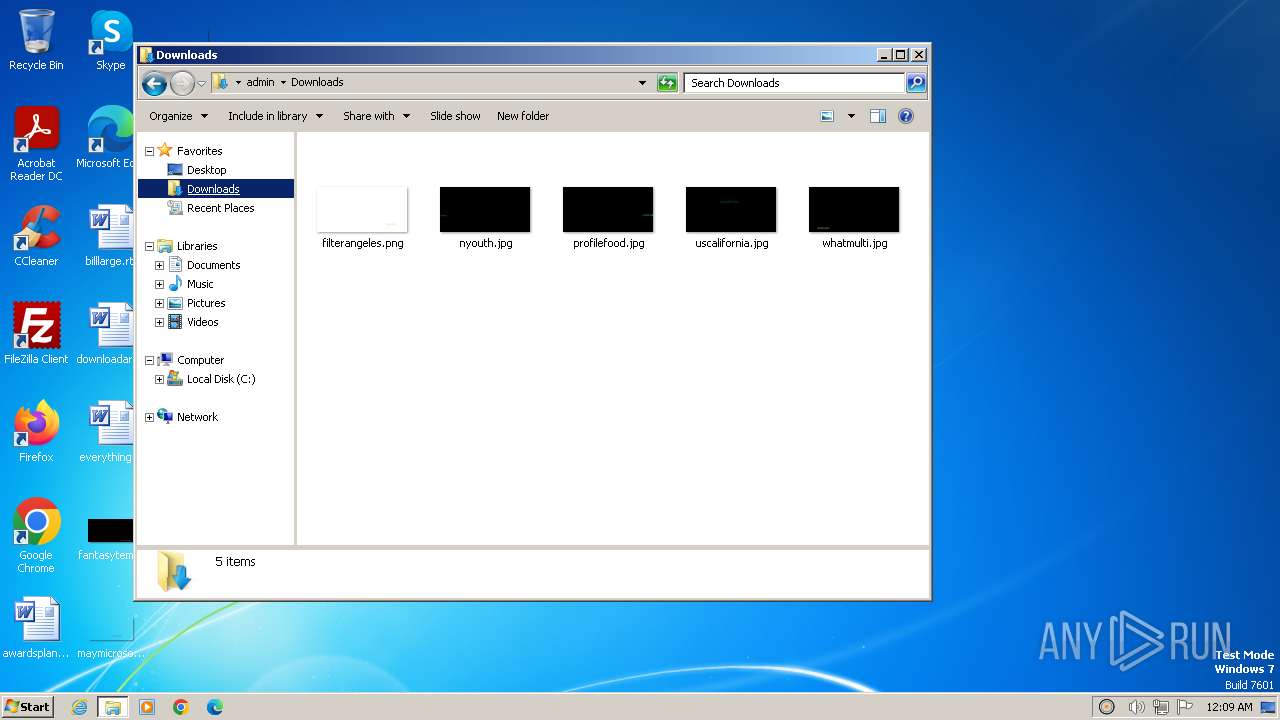The height and width of the screenshot is (720, 1280).
Task: Select Downloads in Favorites
Action: point(213,189)
